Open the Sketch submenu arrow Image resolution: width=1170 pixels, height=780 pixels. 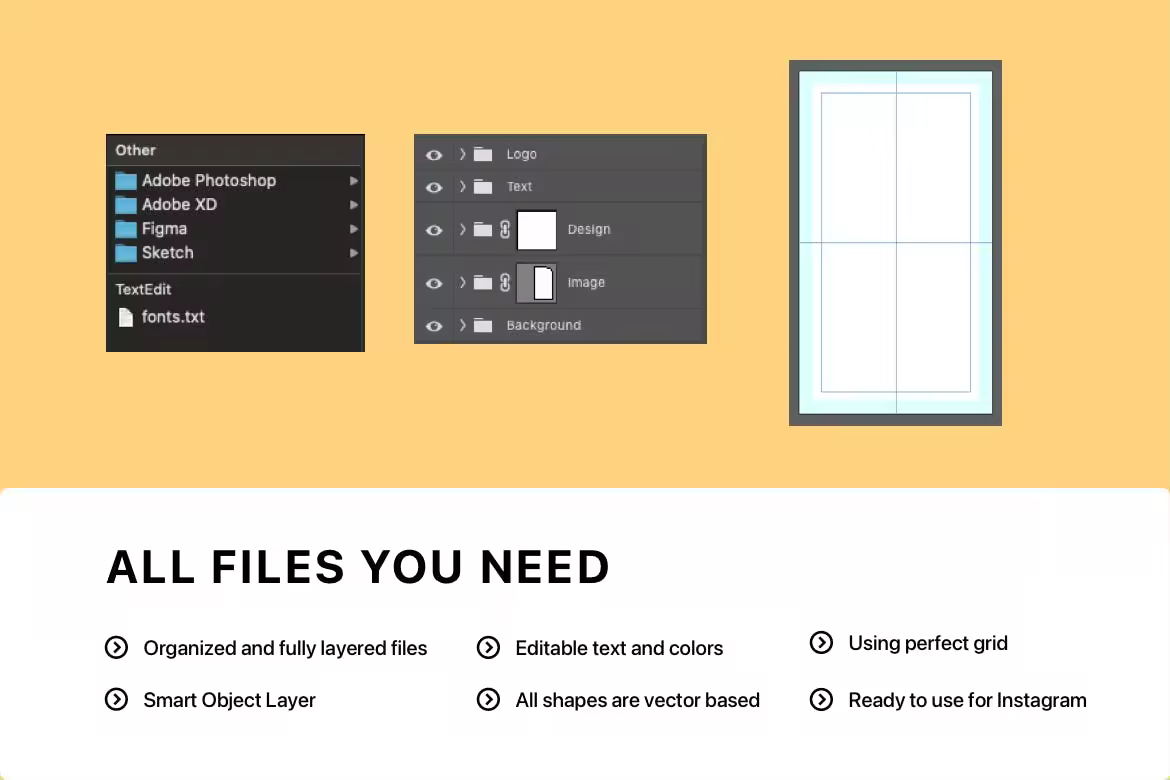(354, 253)
